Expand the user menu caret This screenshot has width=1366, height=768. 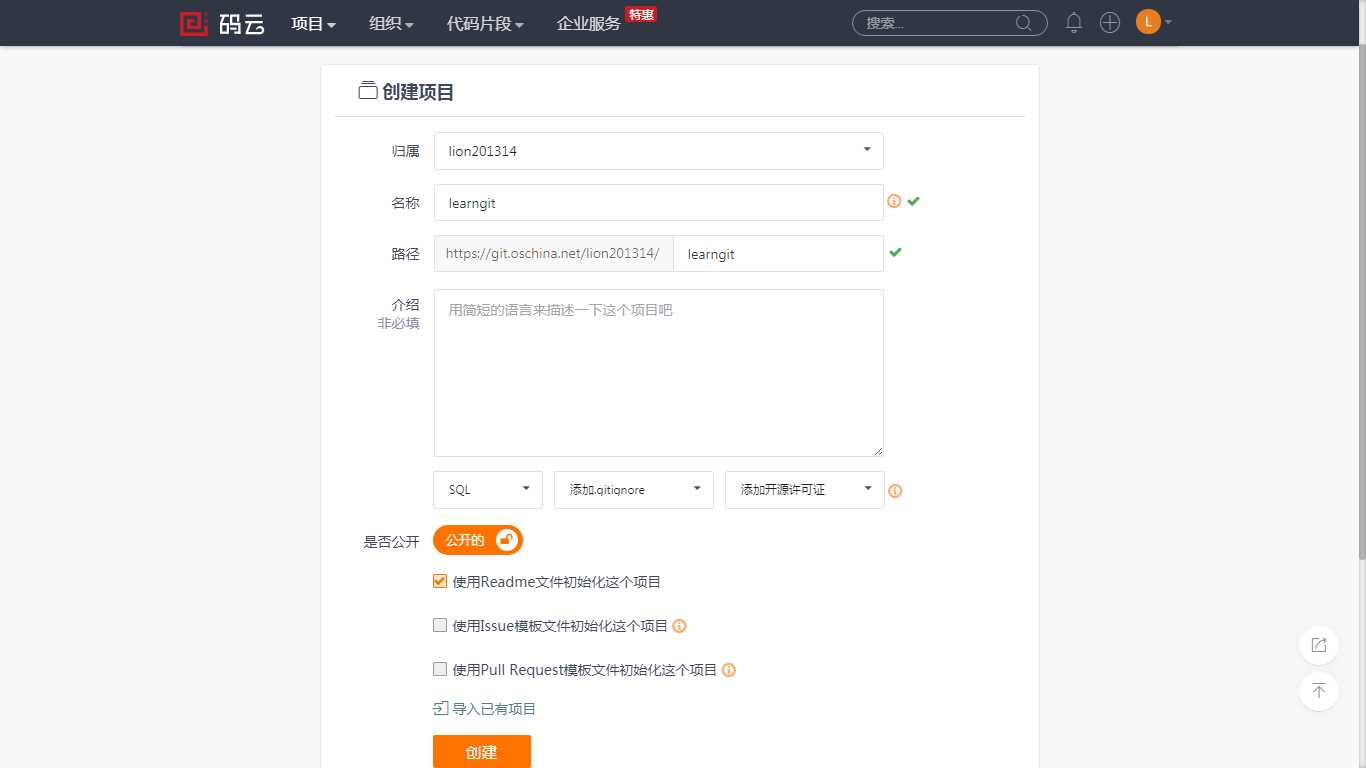pos(1168,23)
